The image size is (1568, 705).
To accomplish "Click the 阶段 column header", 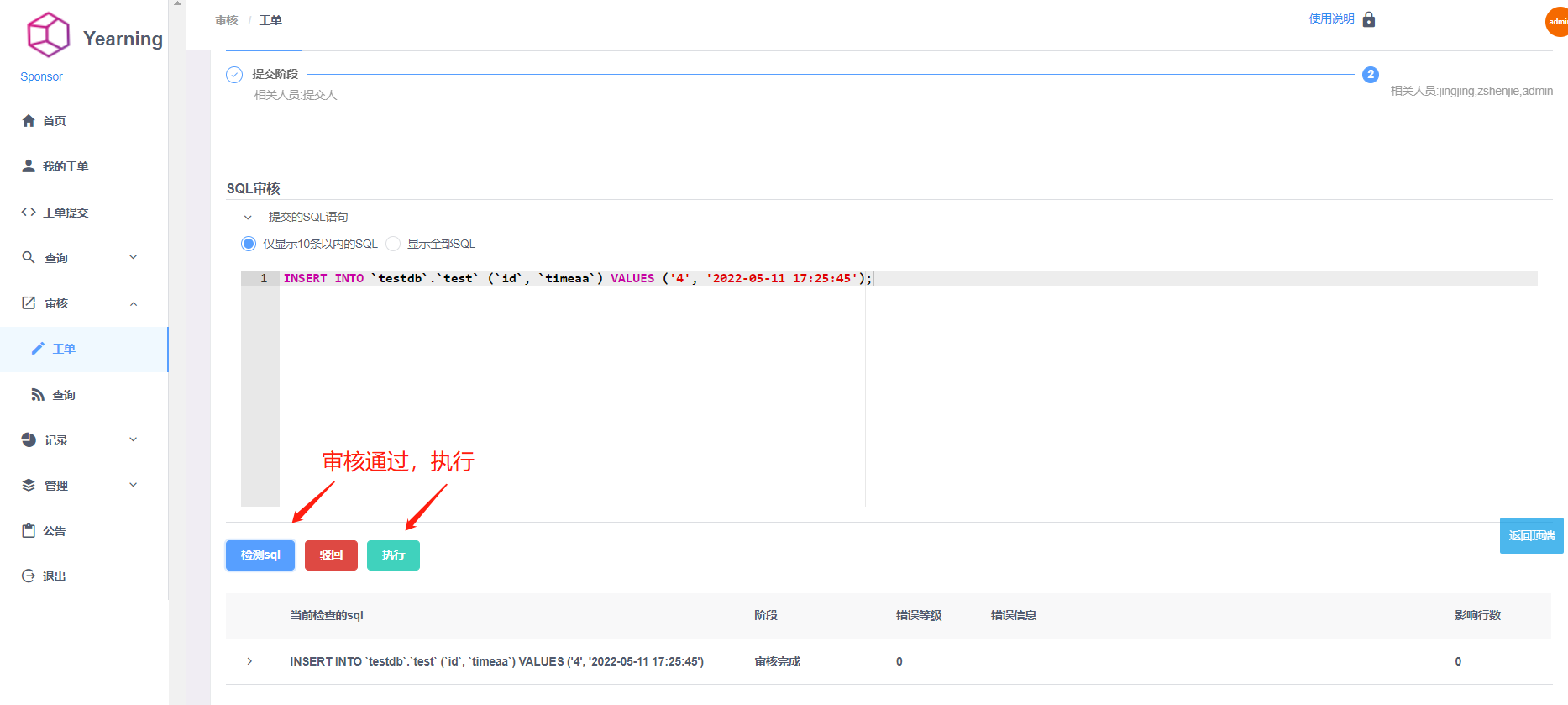I will pyautogui.click(x=766, y=615).
